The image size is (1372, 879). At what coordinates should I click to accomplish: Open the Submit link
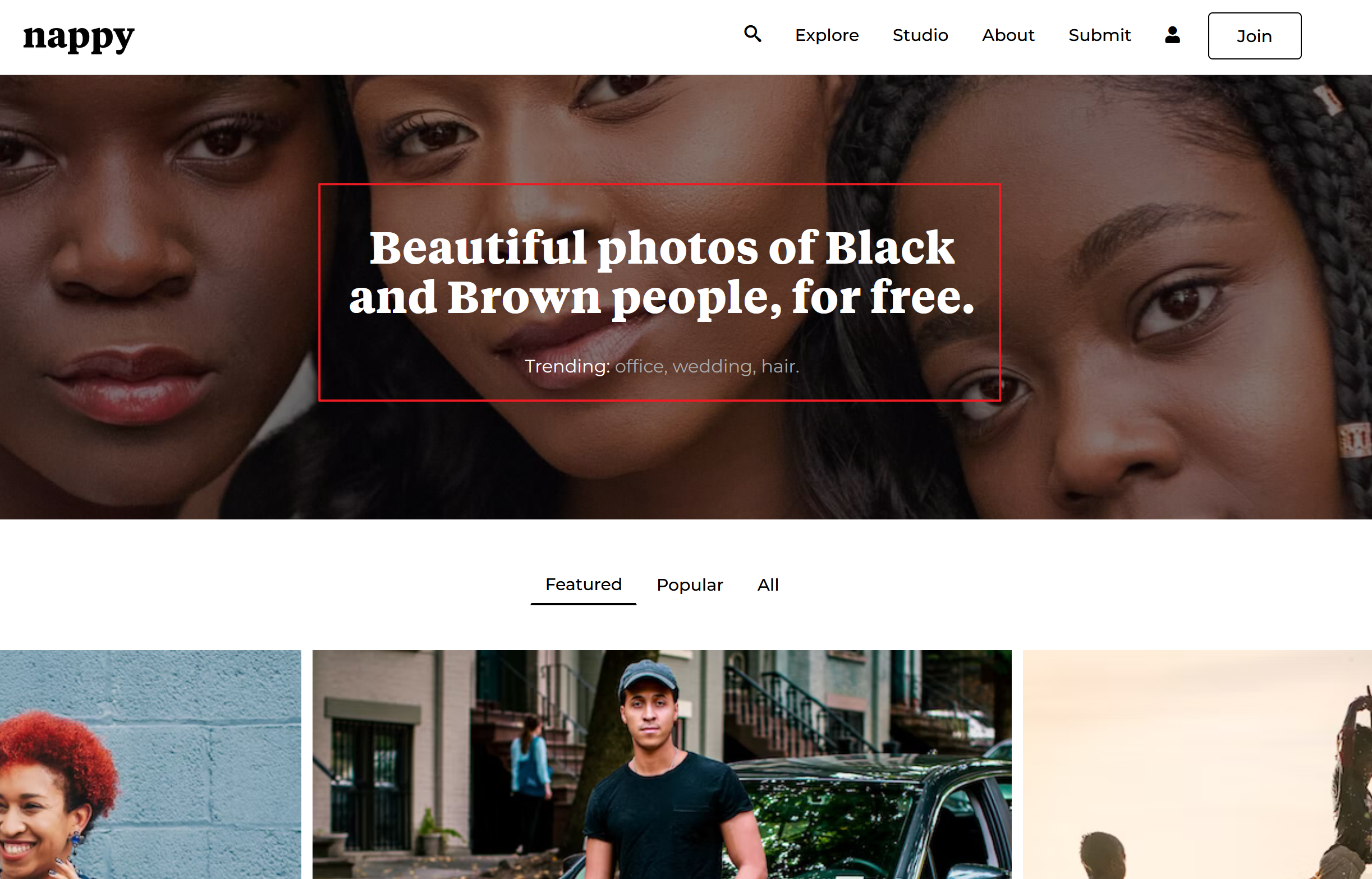(1099, 35)
